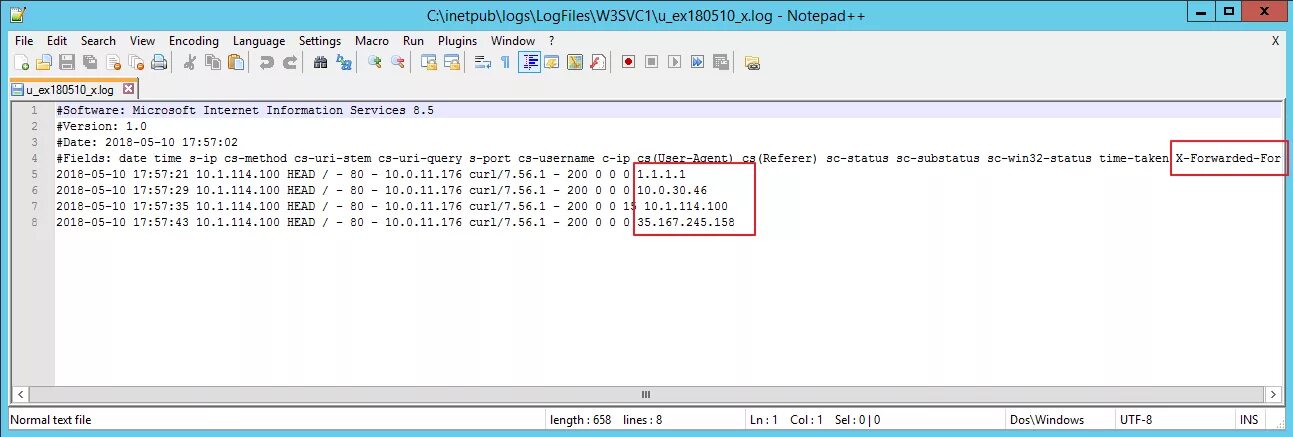Open the Language menu
1293x437 pixels.
(x=259, y=41)
